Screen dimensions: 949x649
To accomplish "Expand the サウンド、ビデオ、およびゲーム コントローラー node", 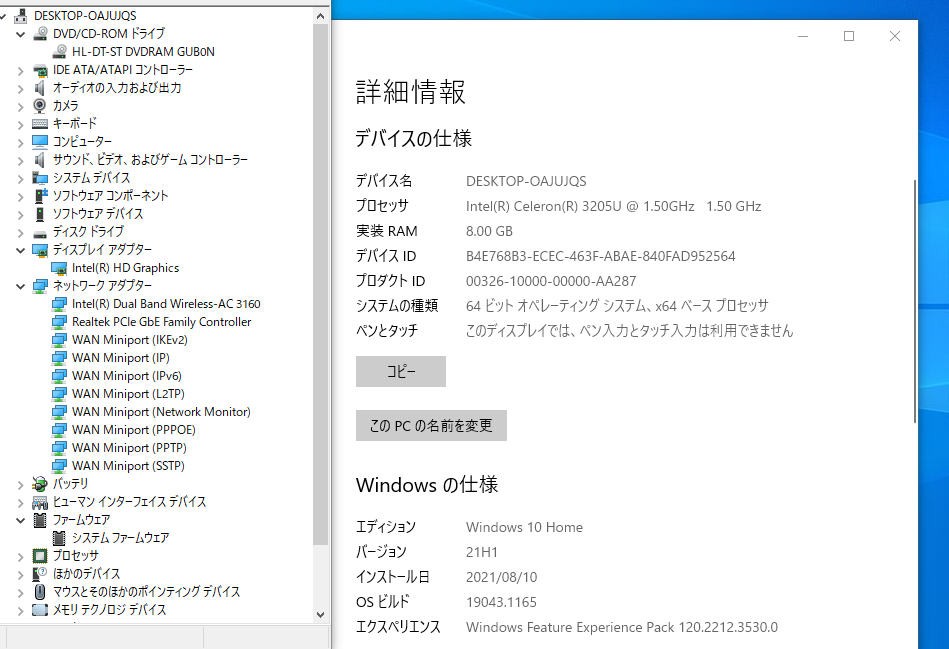I will [x=21, y=160].
